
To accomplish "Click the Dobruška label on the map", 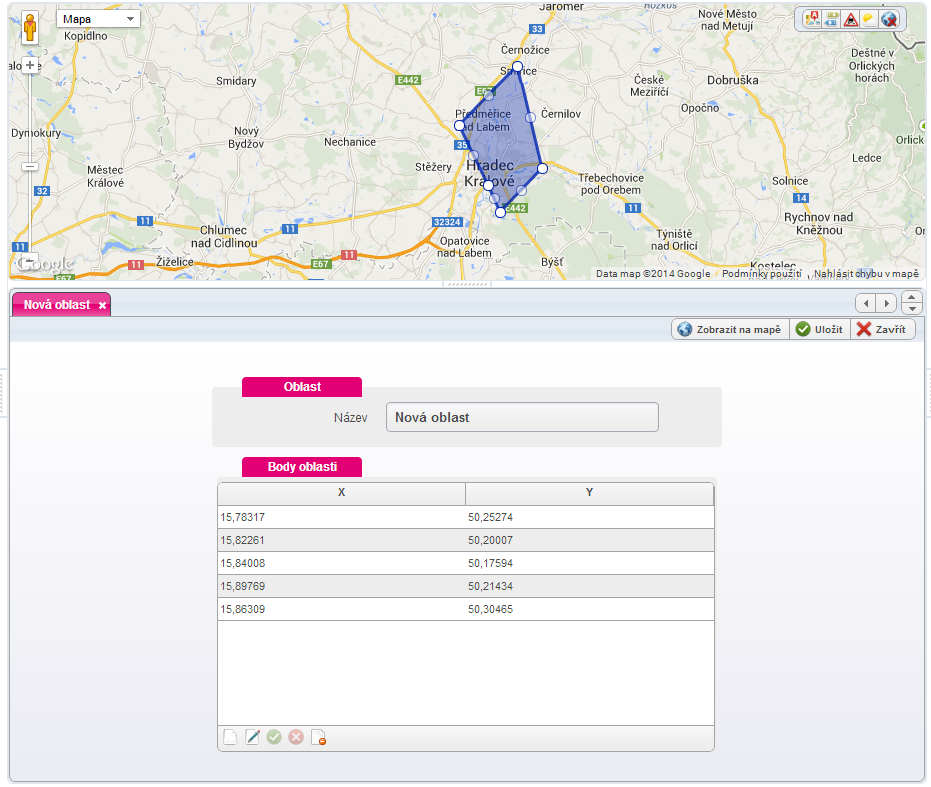I will click(x=733, y=80).
